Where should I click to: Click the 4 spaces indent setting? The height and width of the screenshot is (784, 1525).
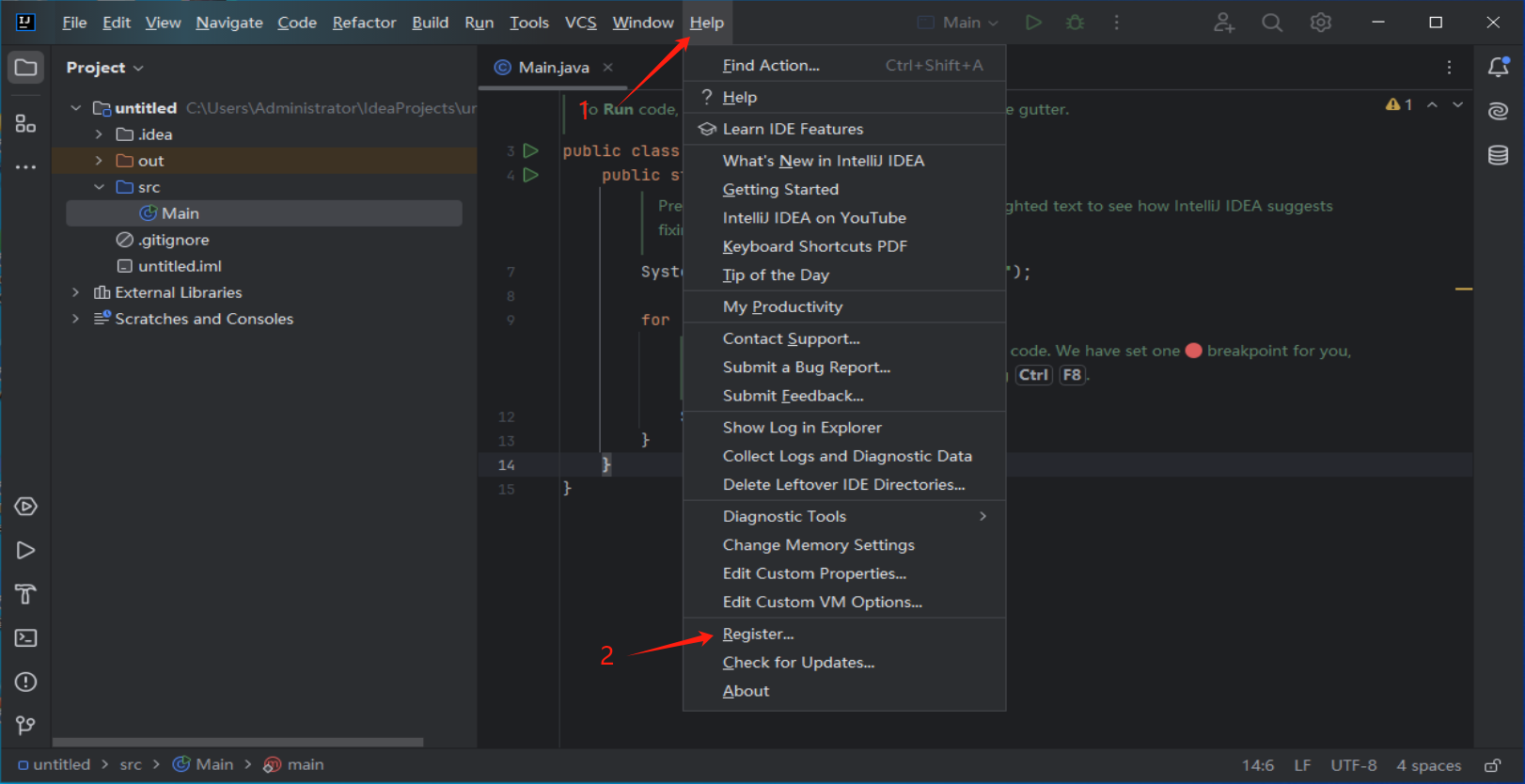(x=1429, y=765)
